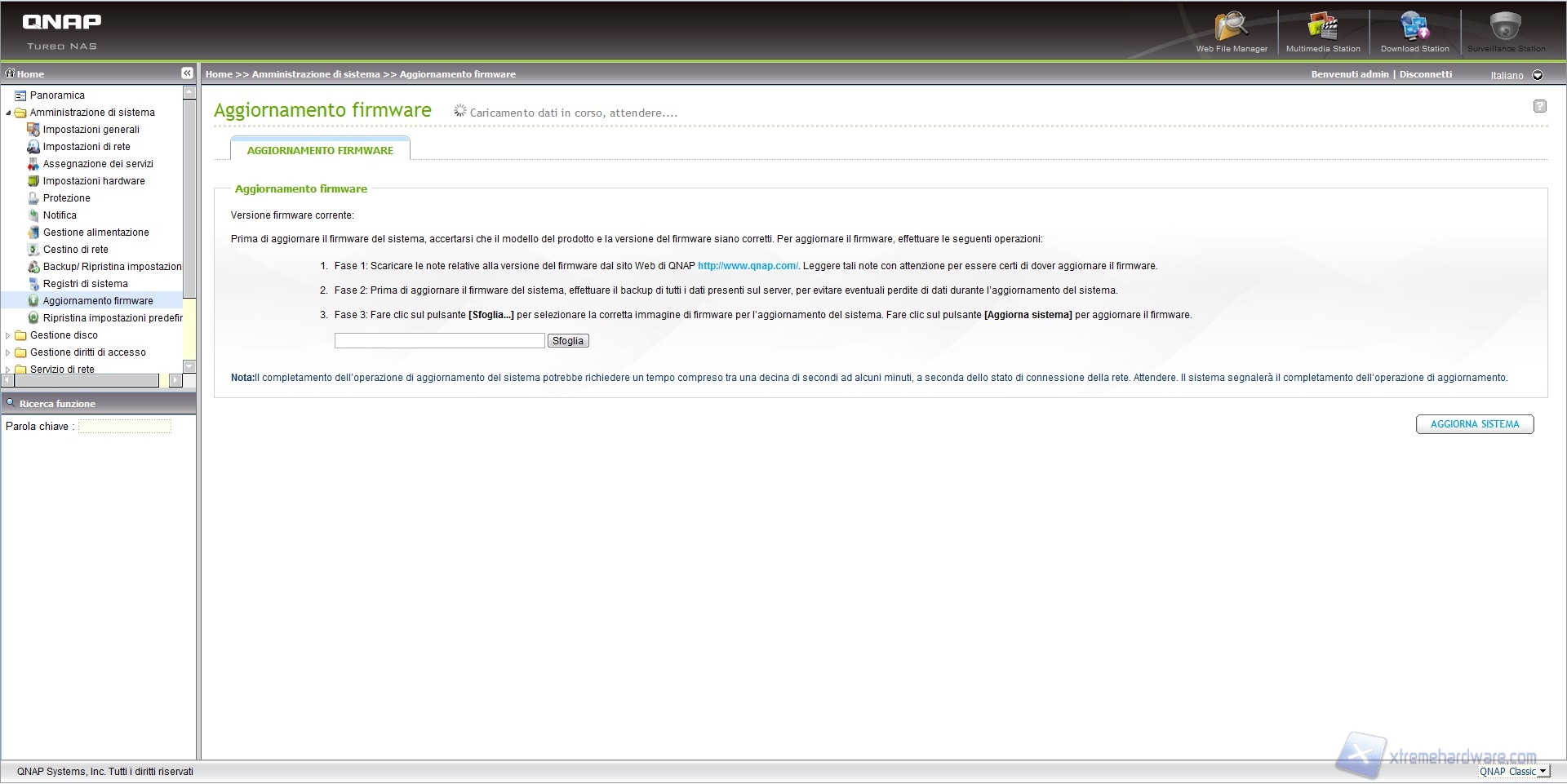
Task: Open the Download Station icon
Action: tap(1414, 26)
